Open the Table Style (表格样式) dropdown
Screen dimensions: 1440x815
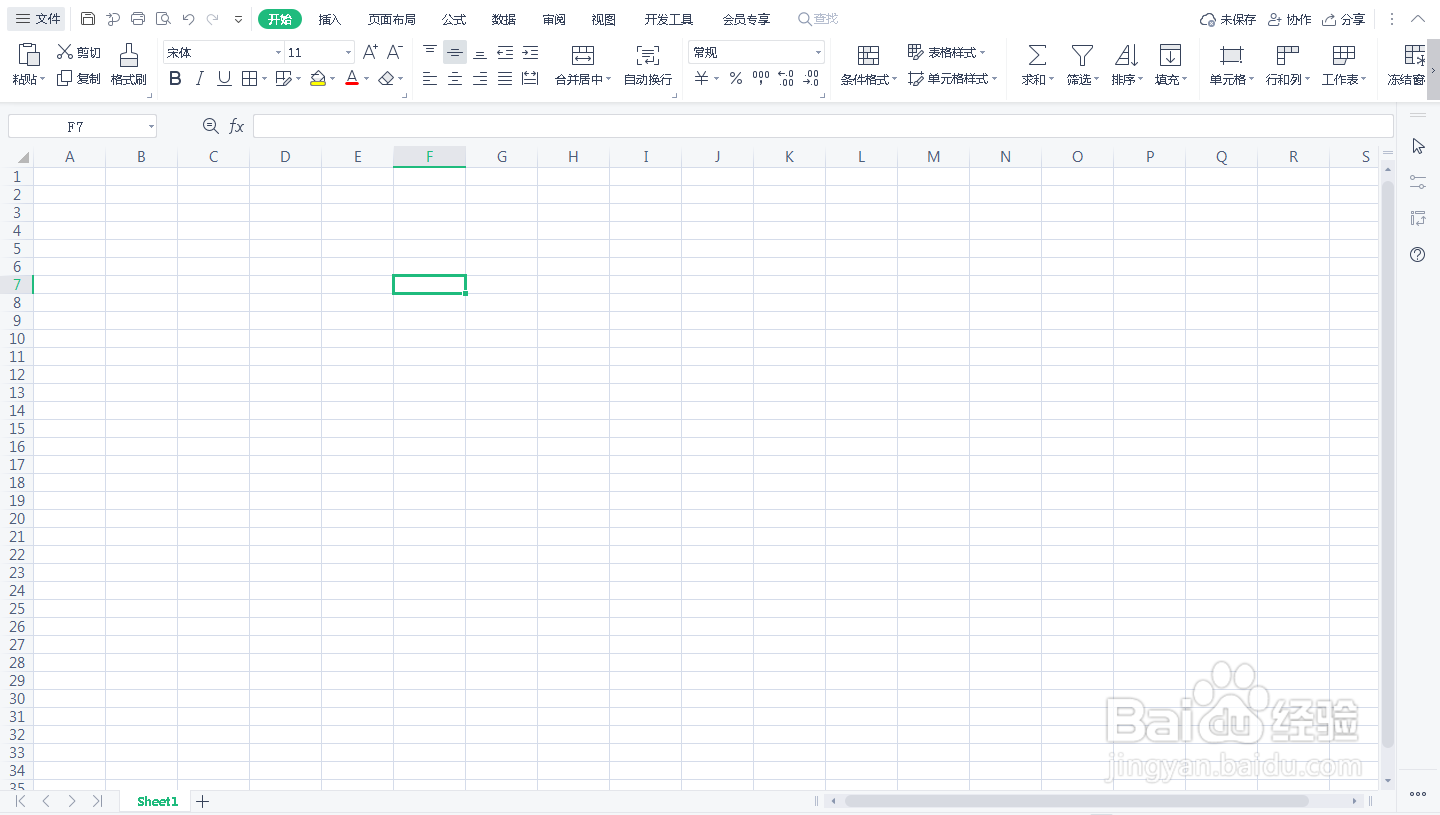[946, 52]
